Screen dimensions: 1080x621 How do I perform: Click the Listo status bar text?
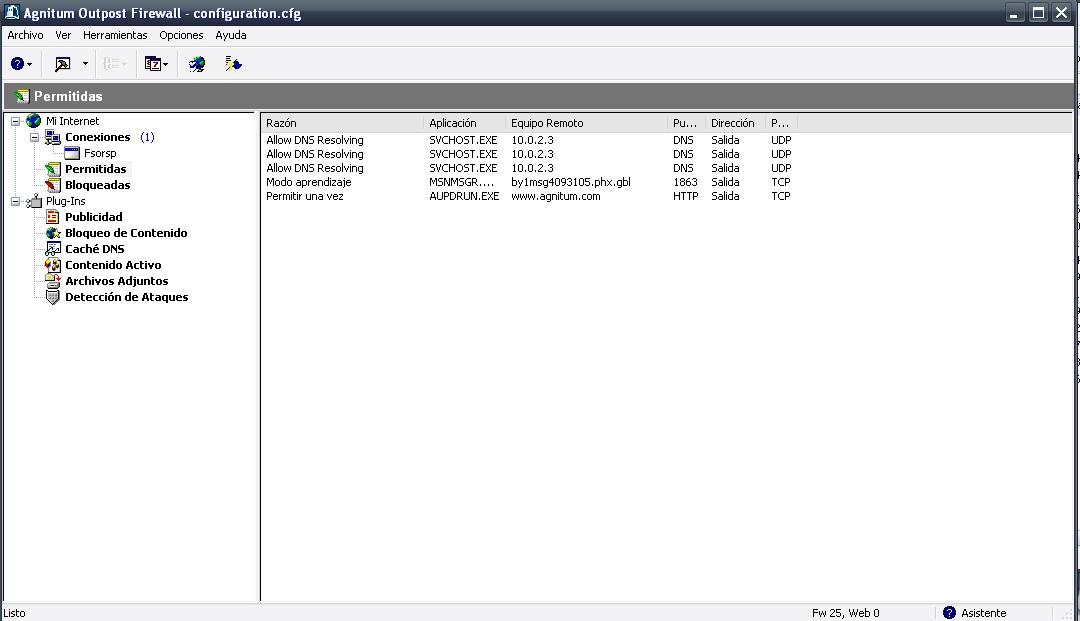[14, 613]
